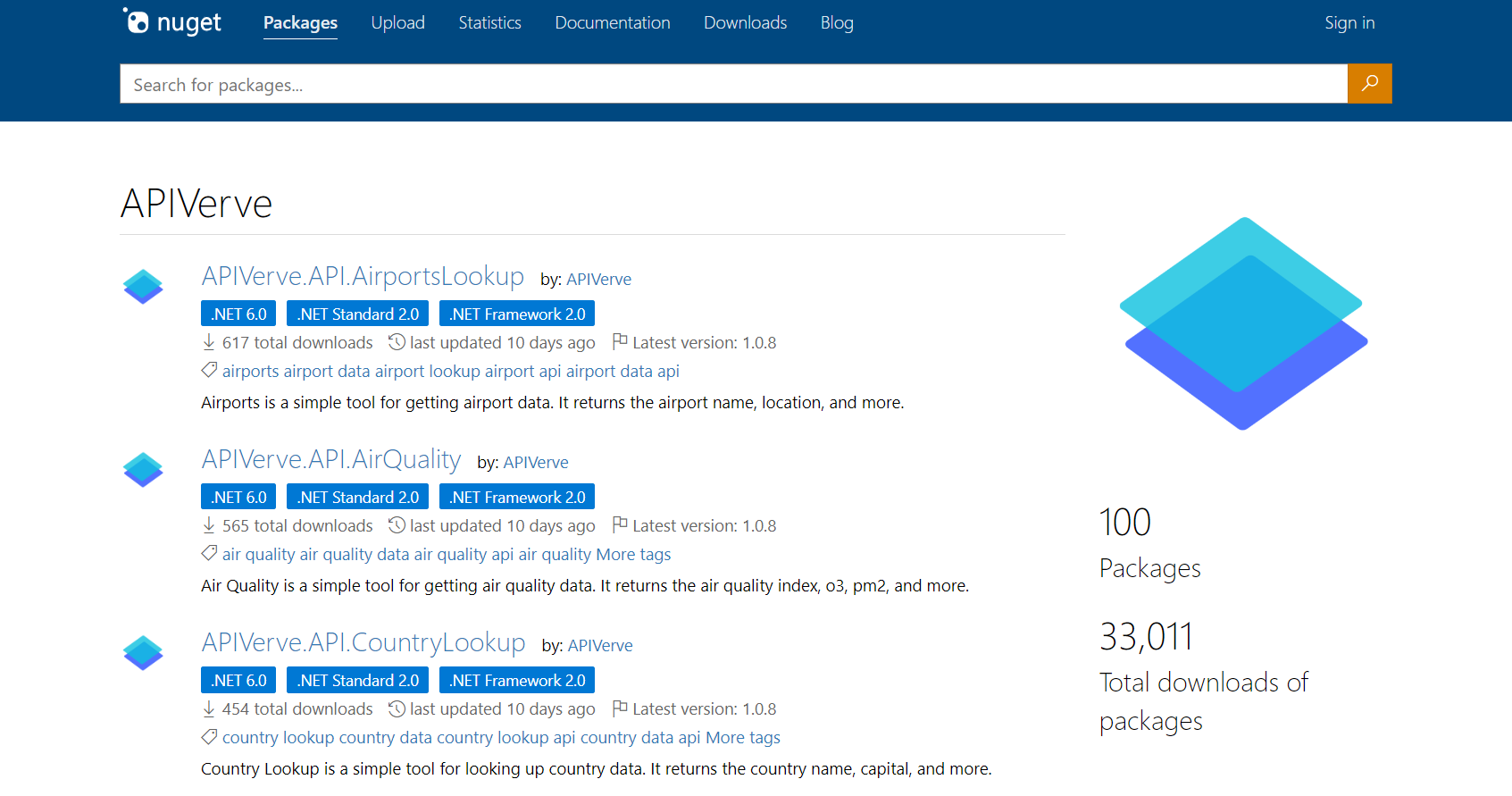Click .NET 6.0 badge under CountryLookup
Image resolution: width=1512 pixels, height=796 pixels.
click(238, 680)
